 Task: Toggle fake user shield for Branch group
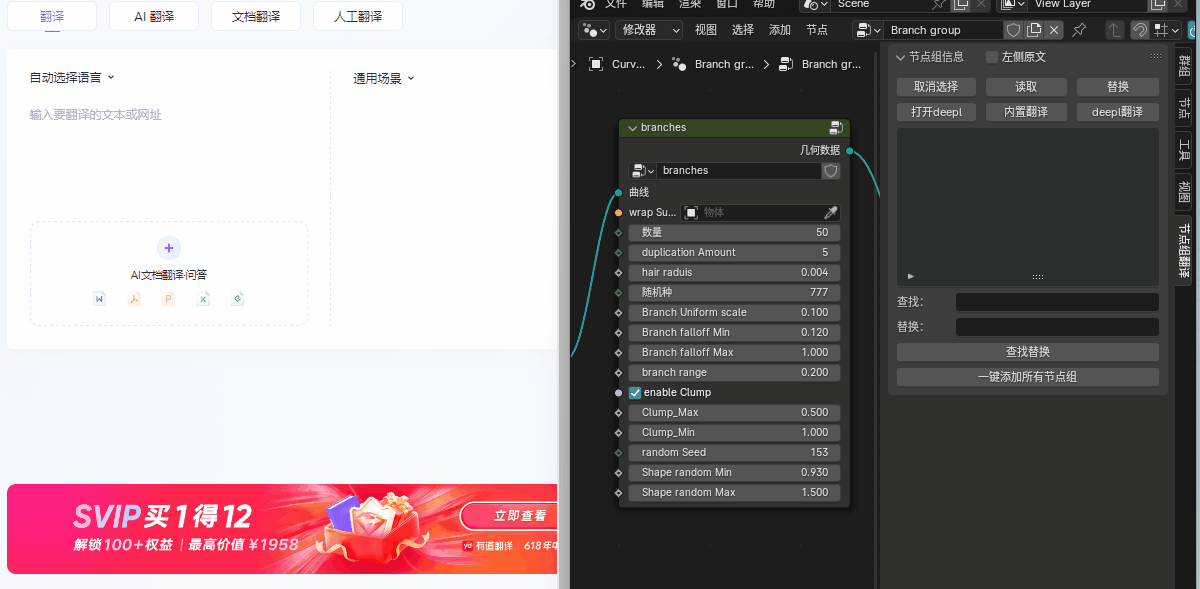(1014, 30)
